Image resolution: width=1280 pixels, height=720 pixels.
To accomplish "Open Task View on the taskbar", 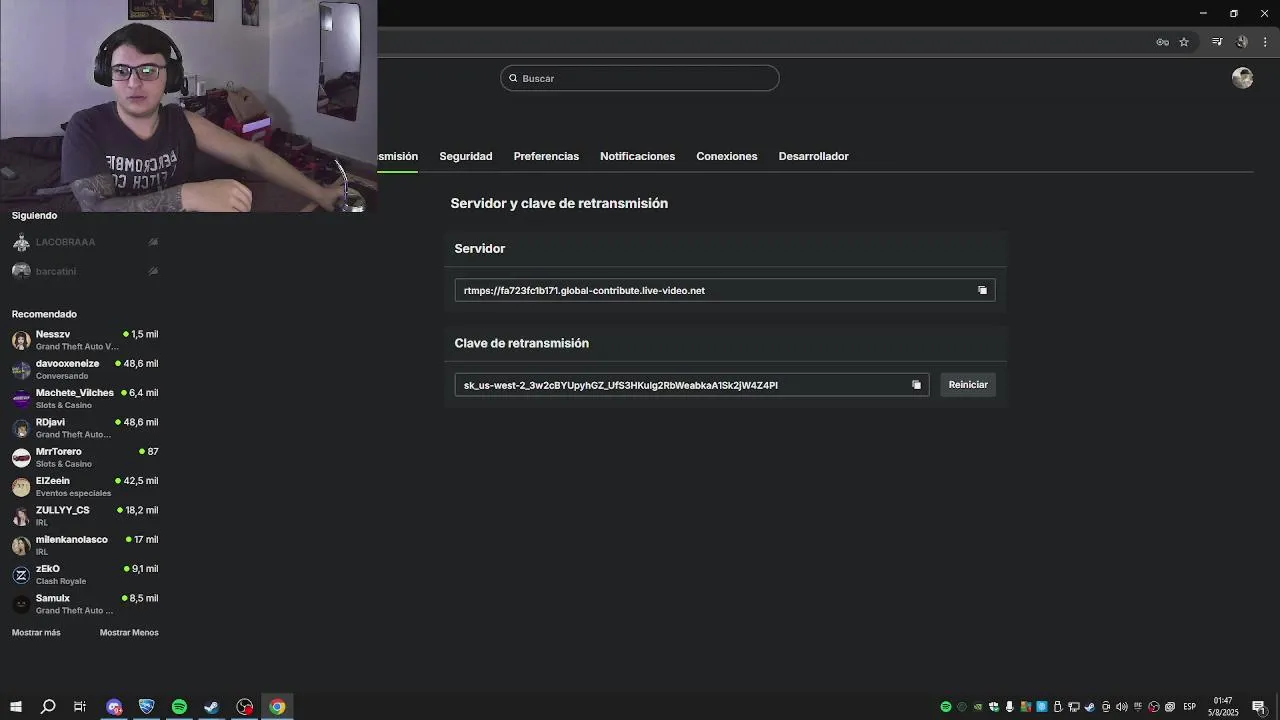I will coord(80,707).
